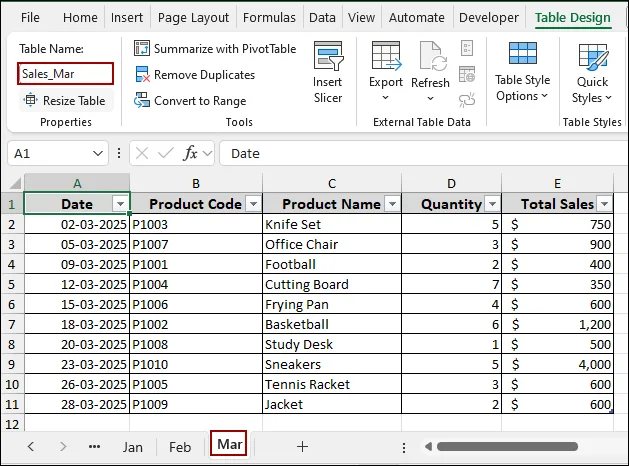629x466 pixels.
Task: Switch to the Page Layout tab
Action: (x=193, y=18)
